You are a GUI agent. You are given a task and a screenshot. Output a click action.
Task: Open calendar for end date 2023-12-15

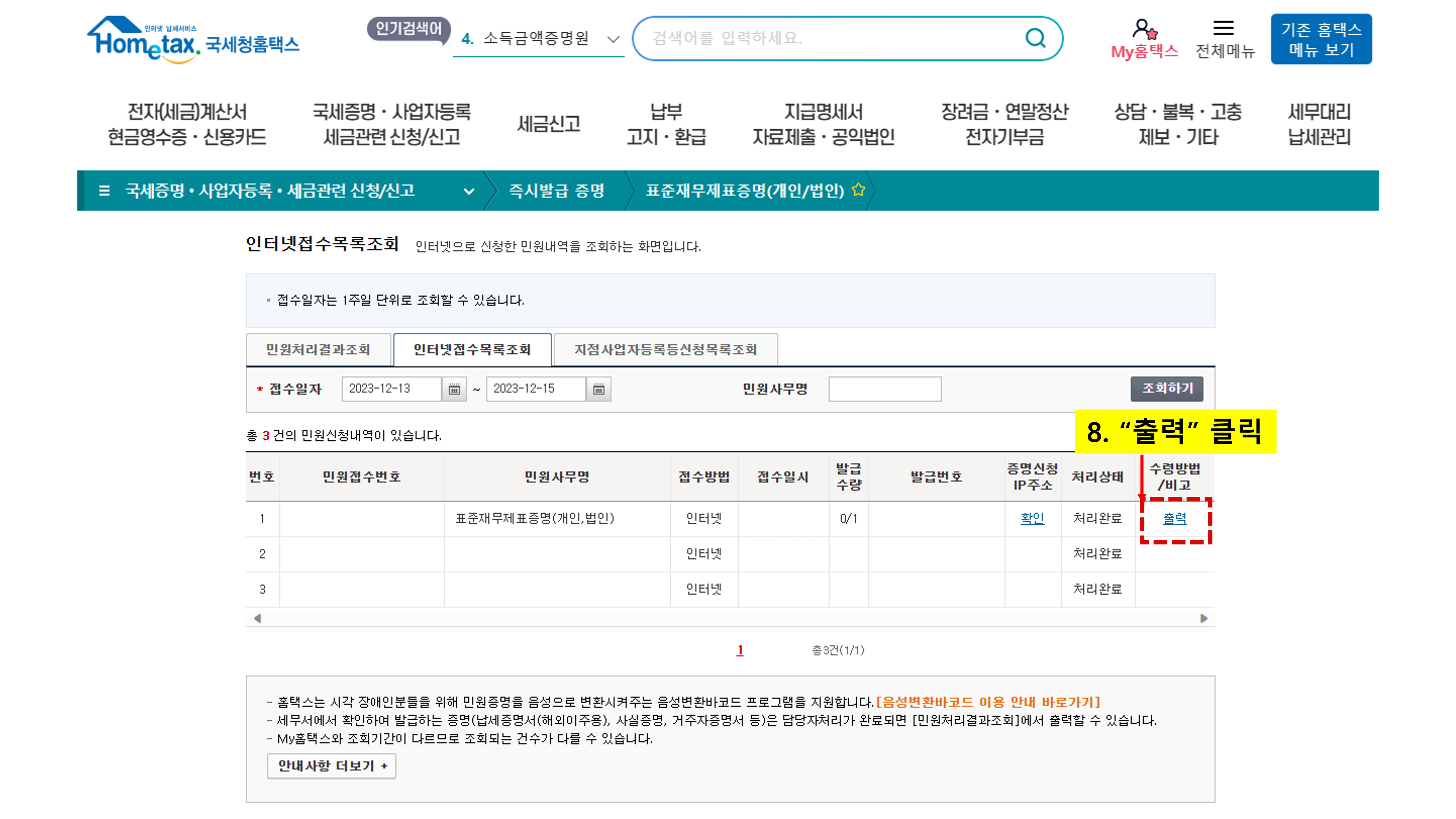click(598, 389)
